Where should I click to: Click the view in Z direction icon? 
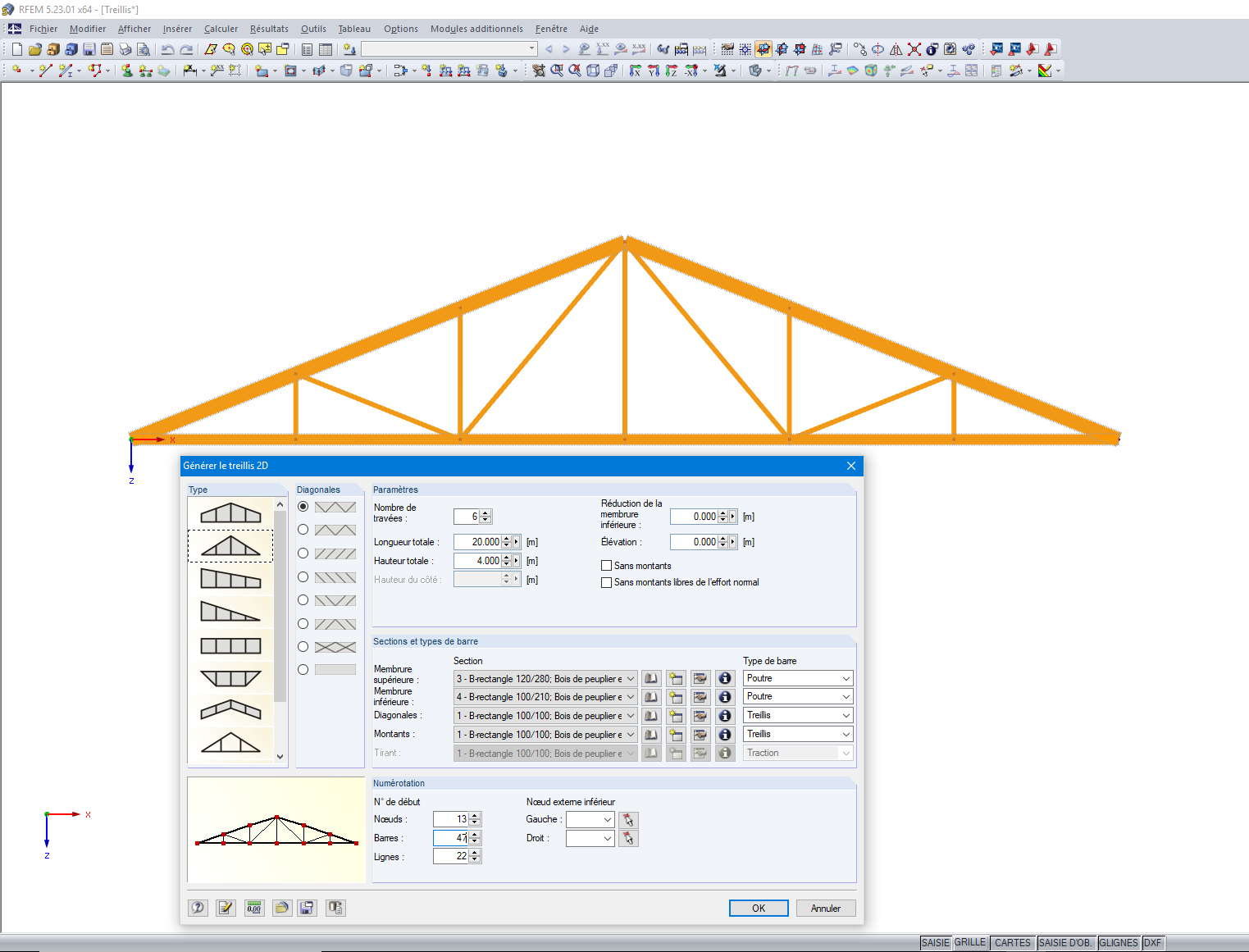(x=672, y=71)
